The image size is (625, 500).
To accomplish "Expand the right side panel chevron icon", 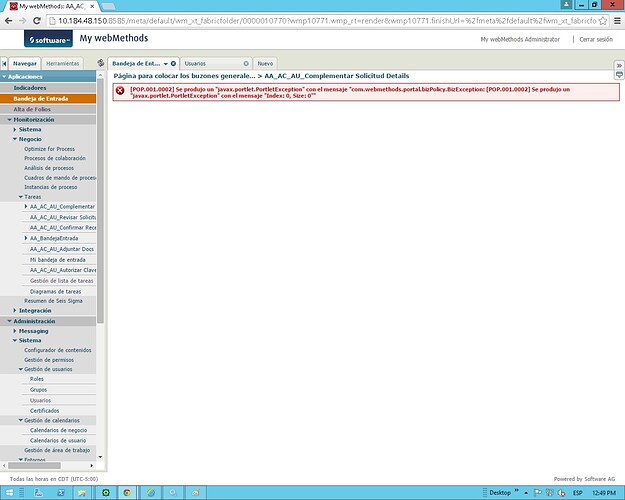I will 619,65.
